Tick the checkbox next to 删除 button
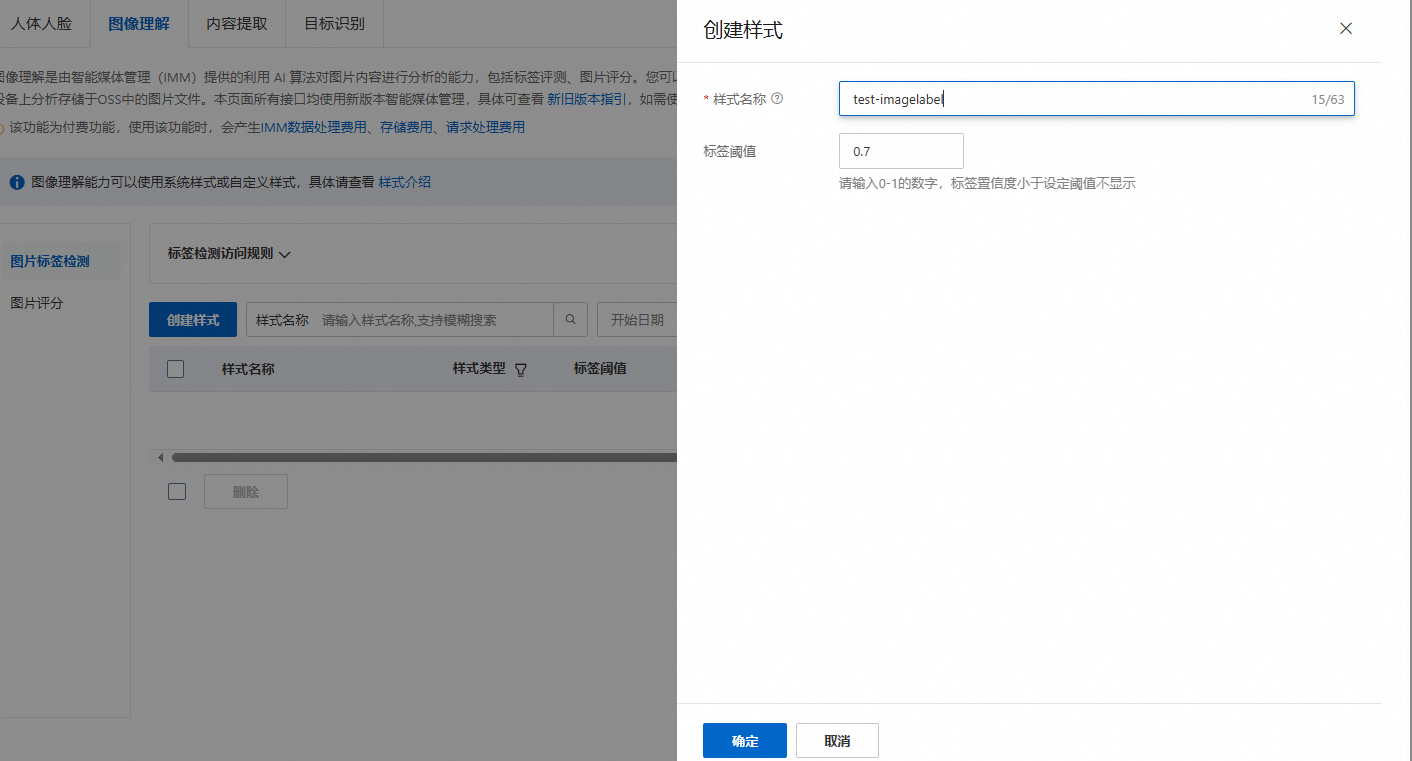1412x761 pixels. [177, 492]
